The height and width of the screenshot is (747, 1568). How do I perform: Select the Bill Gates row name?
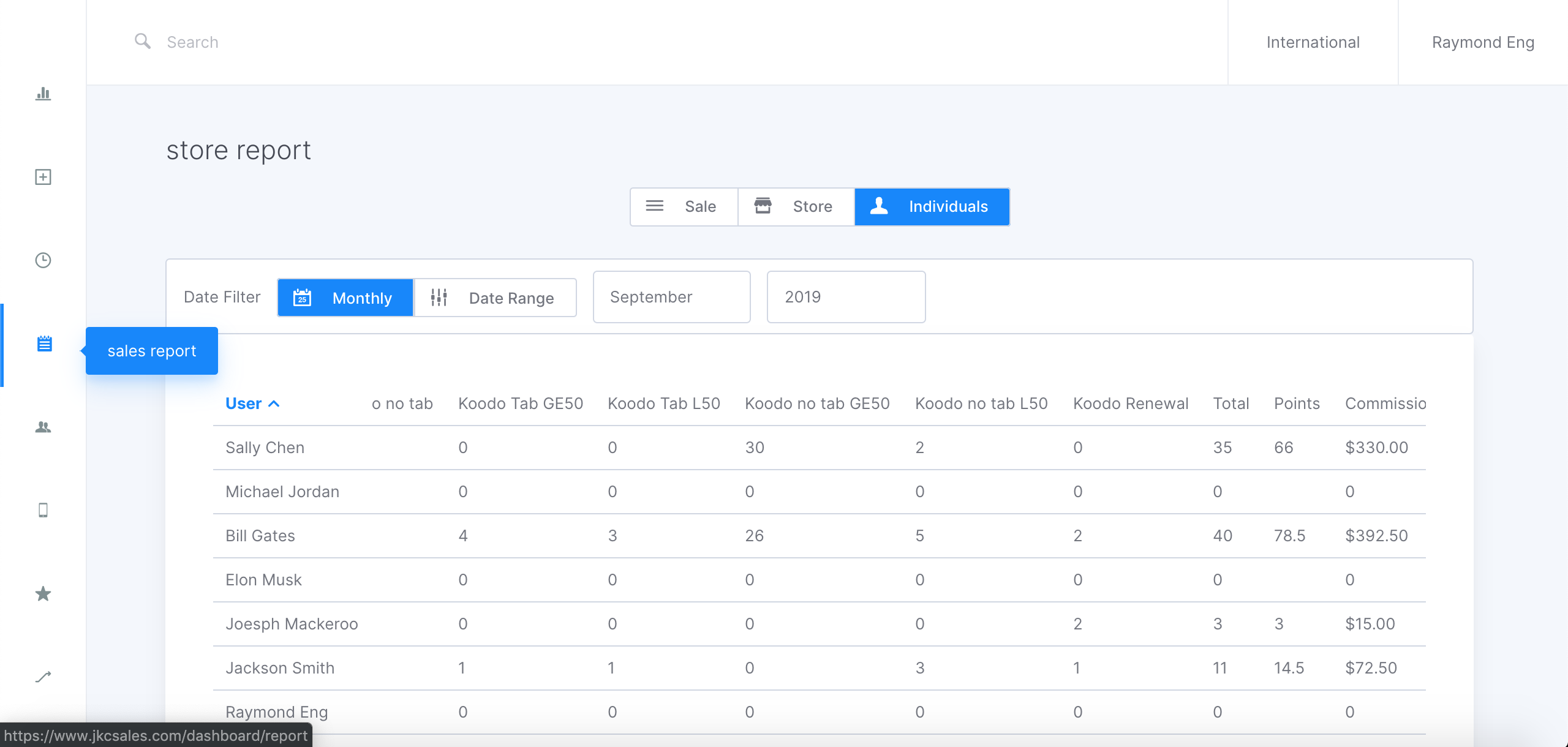[260, 536]
